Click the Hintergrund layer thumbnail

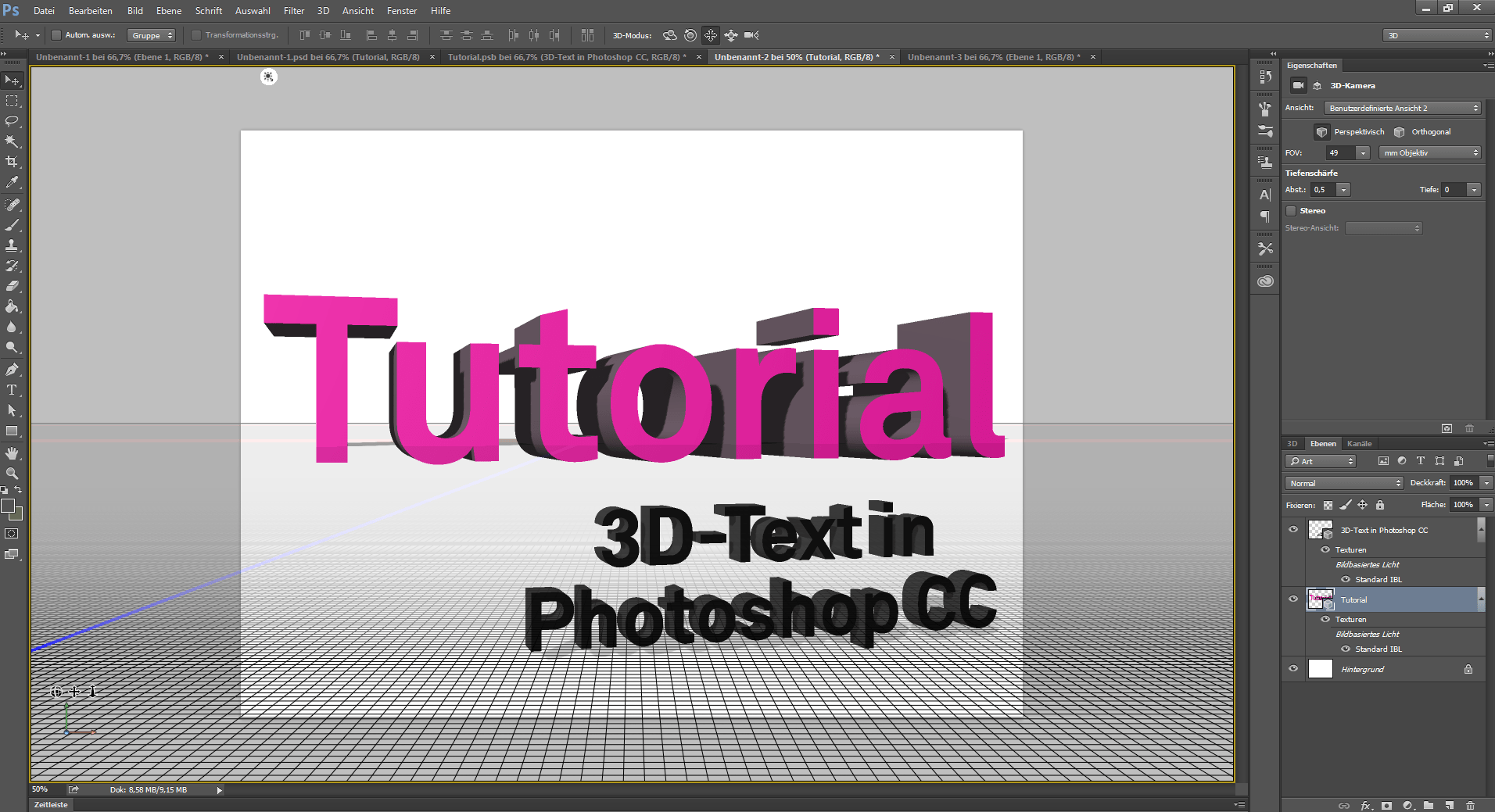click(1321, 669)
